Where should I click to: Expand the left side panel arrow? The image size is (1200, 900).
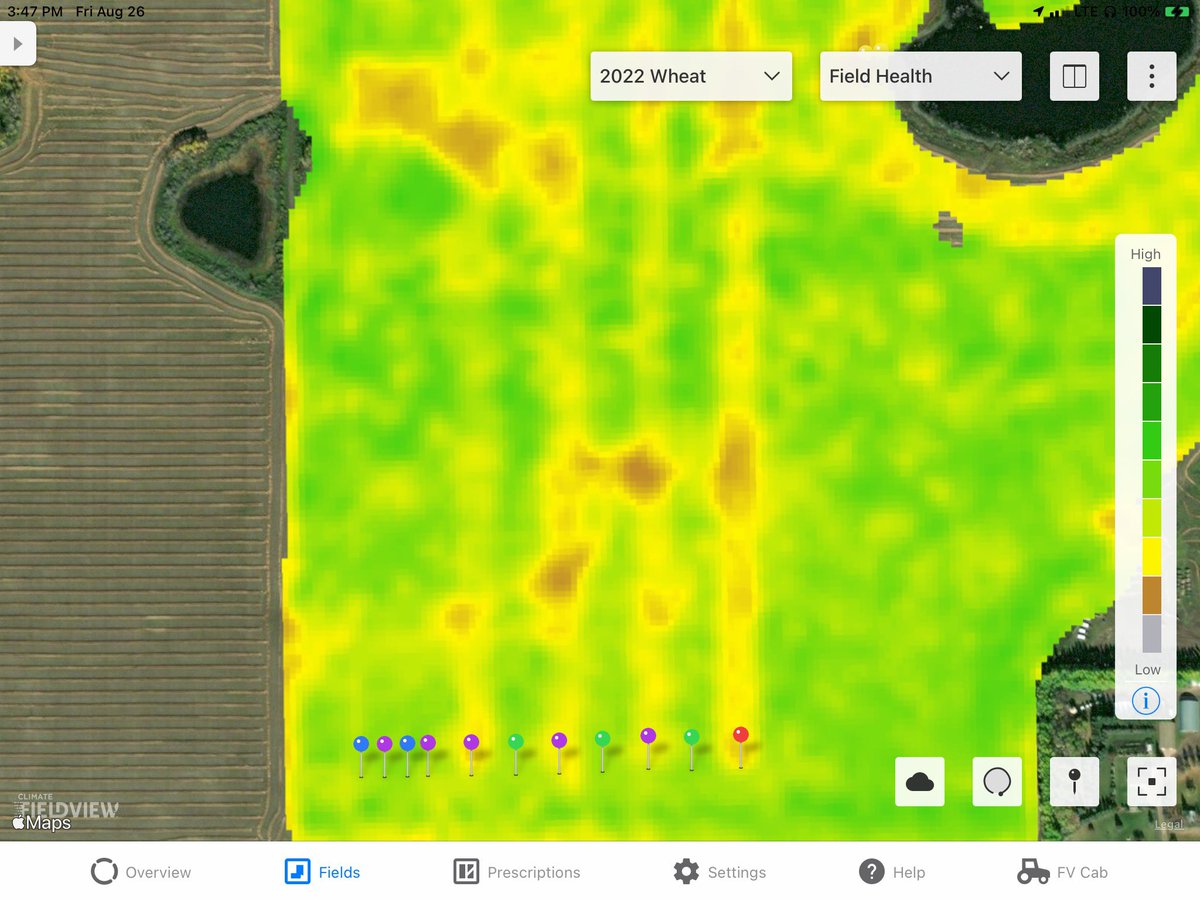[17, 44]
